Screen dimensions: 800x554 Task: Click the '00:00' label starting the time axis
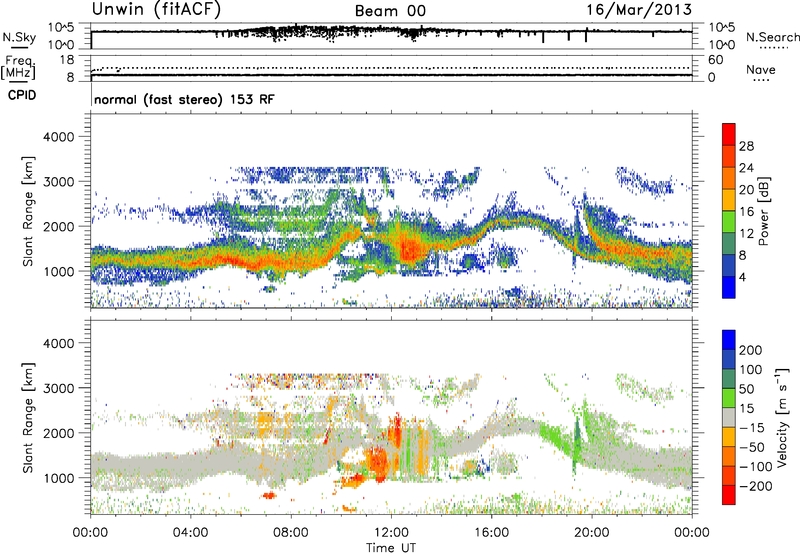point(90,533)
